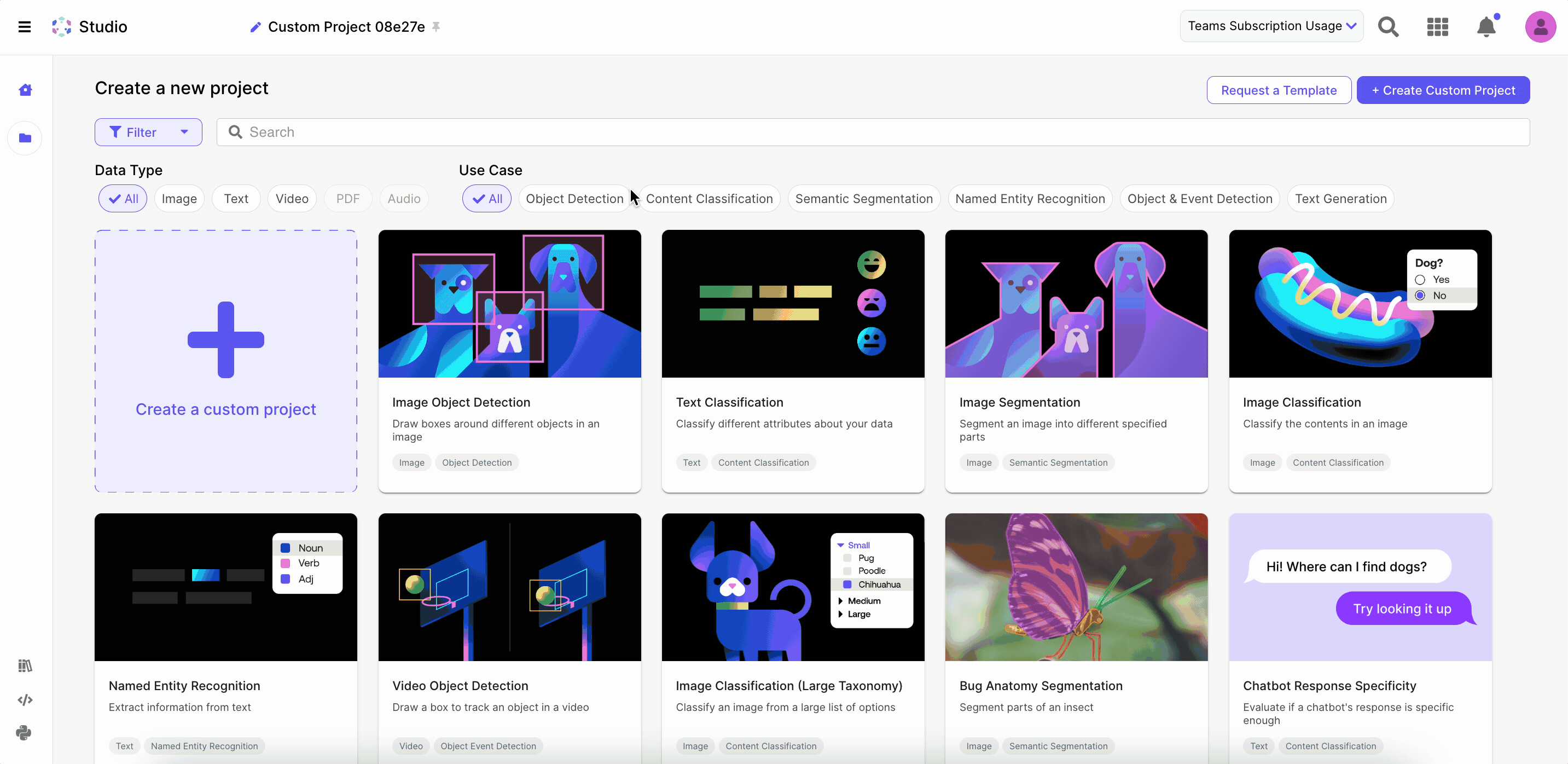The height and width of the screenshot is (764, 1568).
Task: Click Request a Template button
Action: 1278,90
